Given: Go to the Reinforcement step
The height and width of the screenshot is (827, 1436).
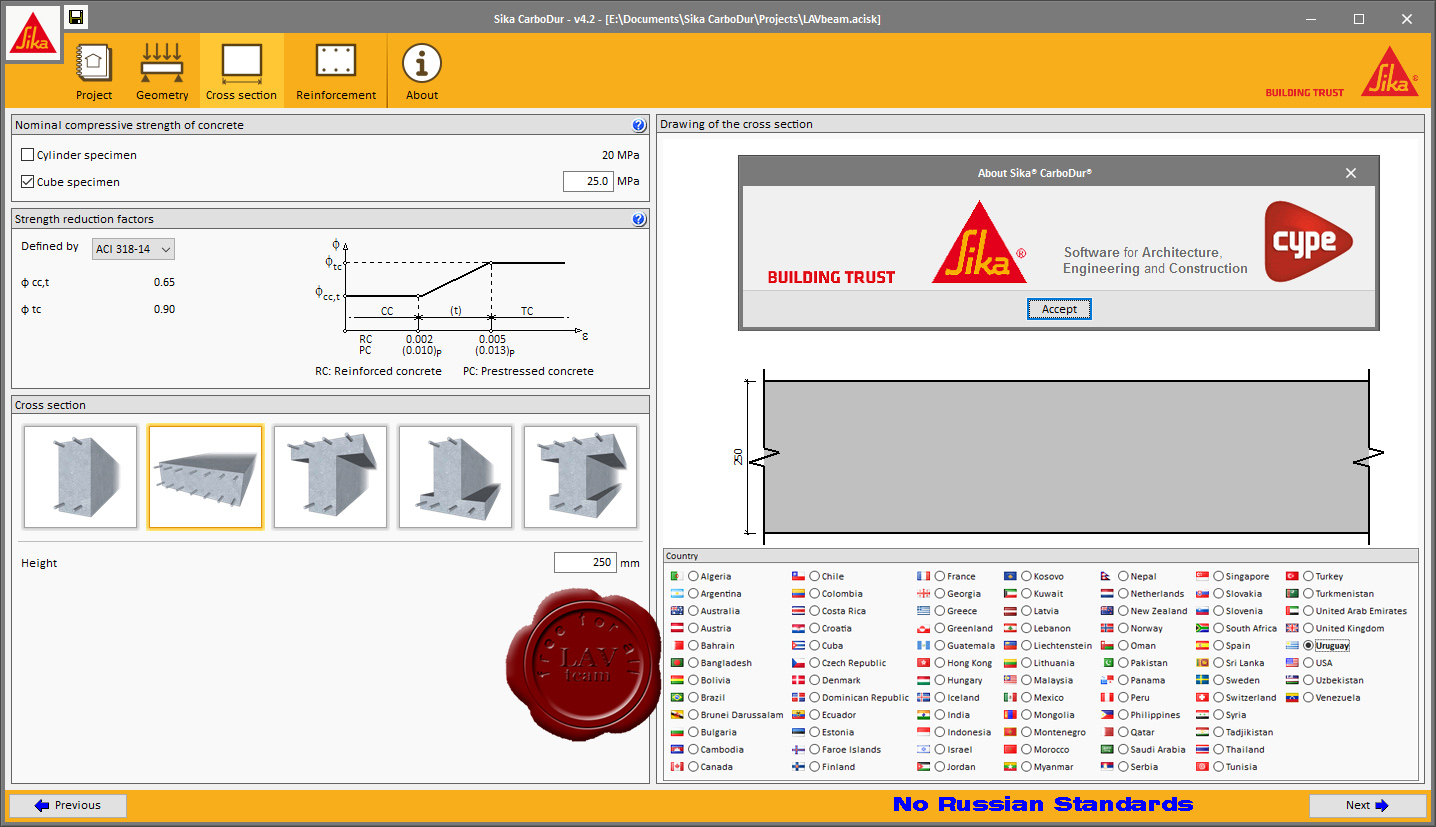Looking at the screenshot, I should coord(336,70).
